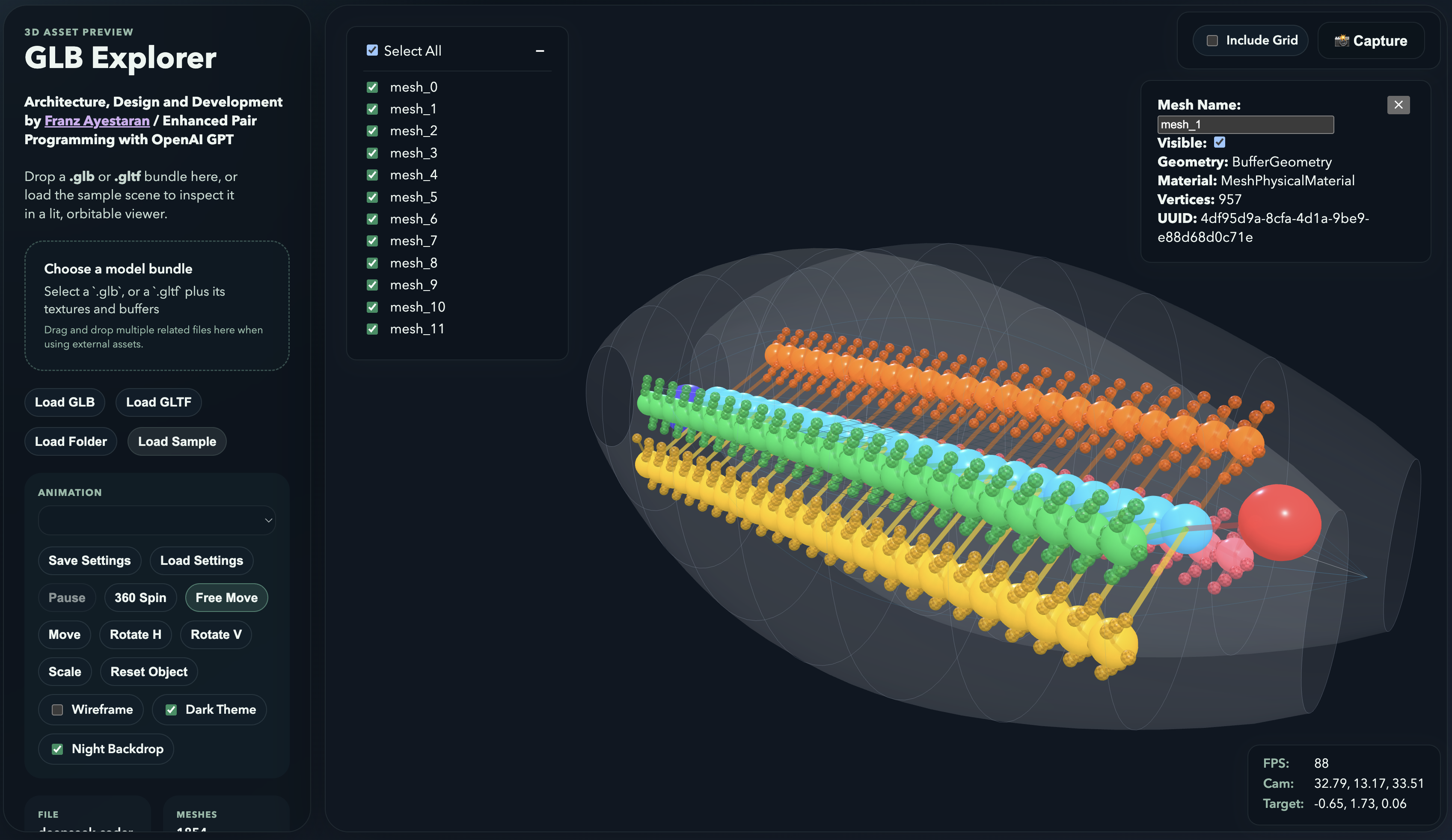
Task: Toggle visibility of mesh_11
Action: [x=372, y=329]
